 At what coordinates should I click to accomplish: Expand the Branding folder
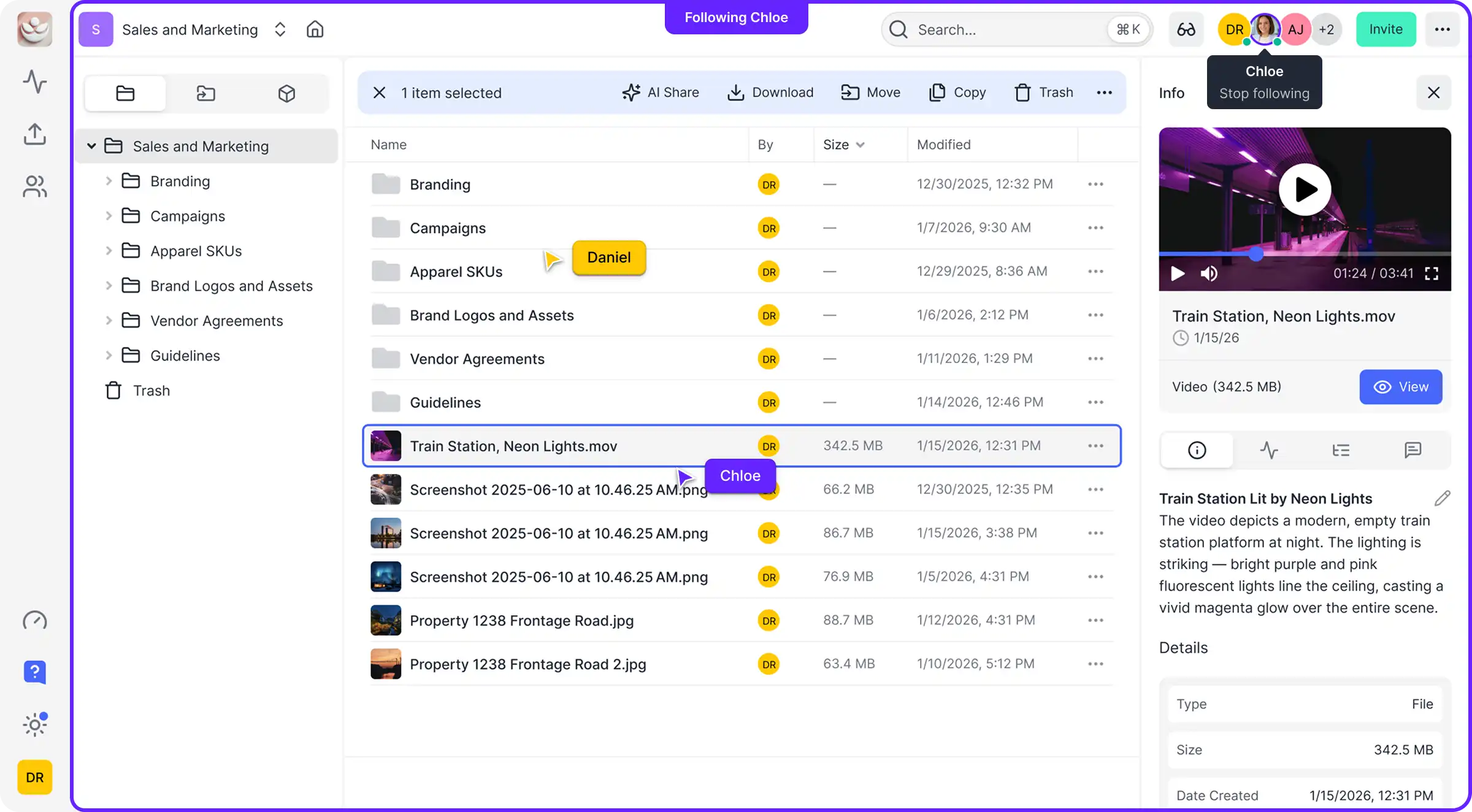coord(109,181)
